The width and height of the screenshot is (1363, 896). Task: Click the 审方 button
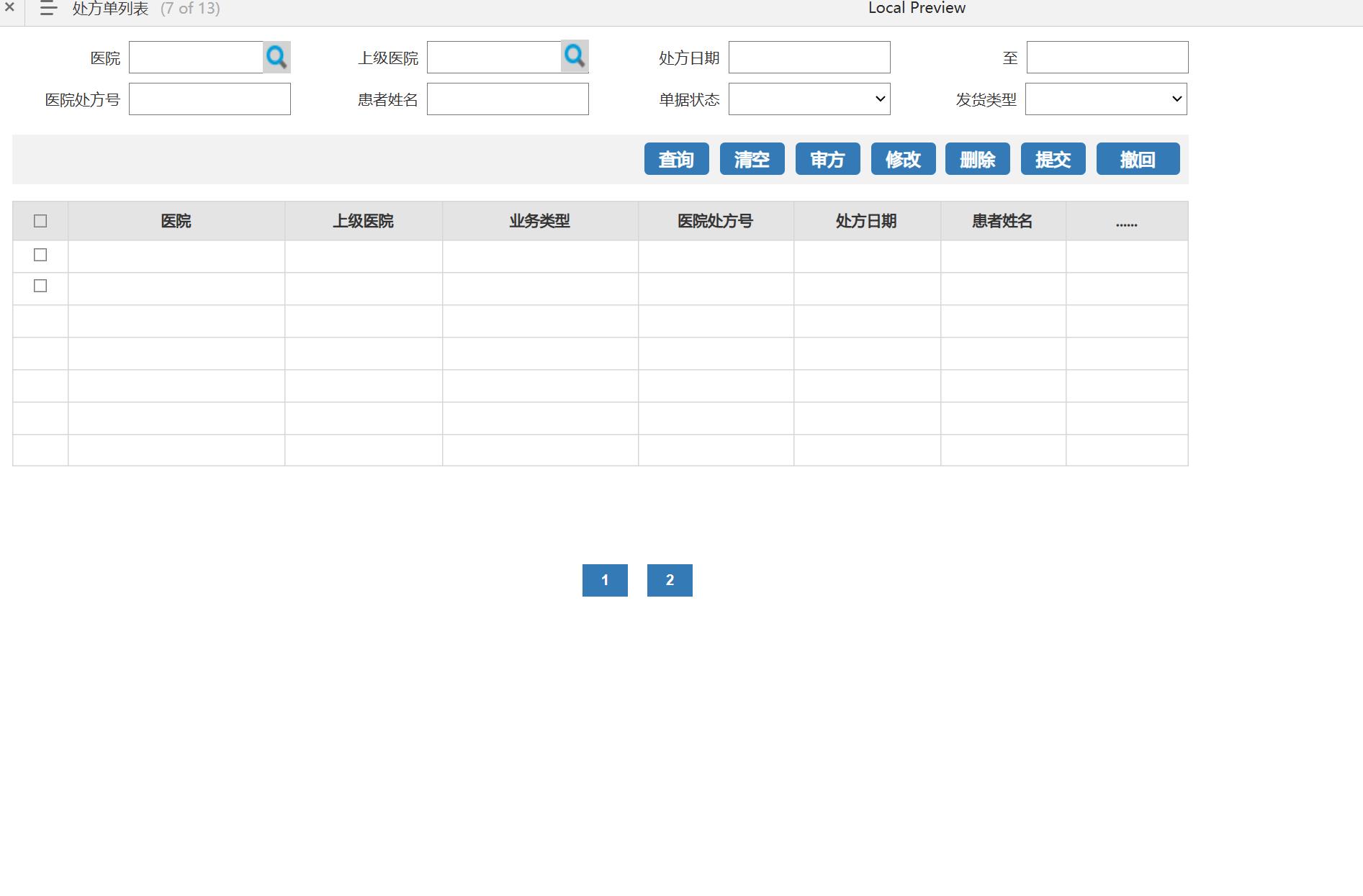point(827,159)
